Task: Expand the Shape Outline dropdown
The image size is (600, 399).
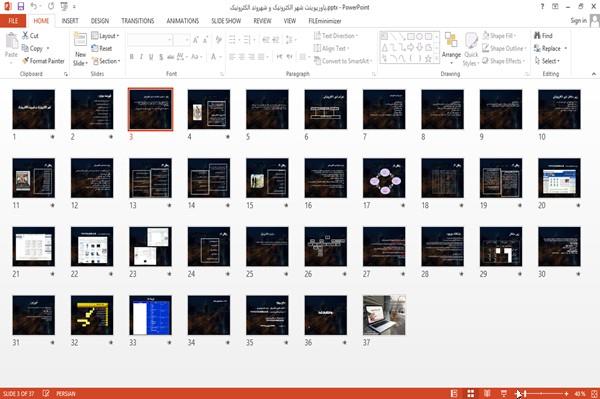Action: coord(504,48)
